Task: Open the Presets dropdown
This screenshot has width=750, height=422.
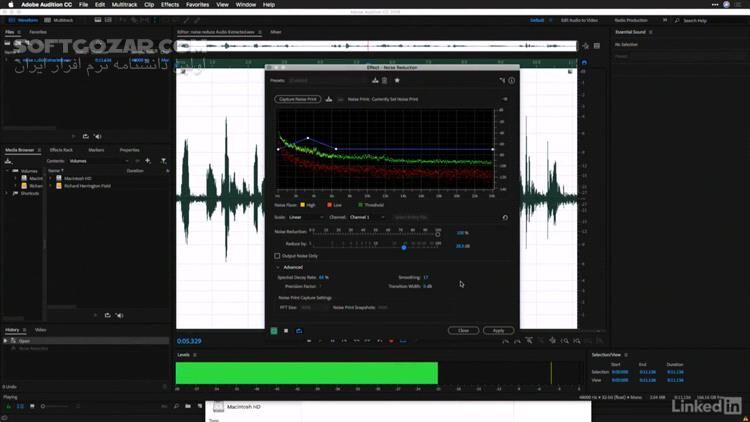Action: coord(328,80)
